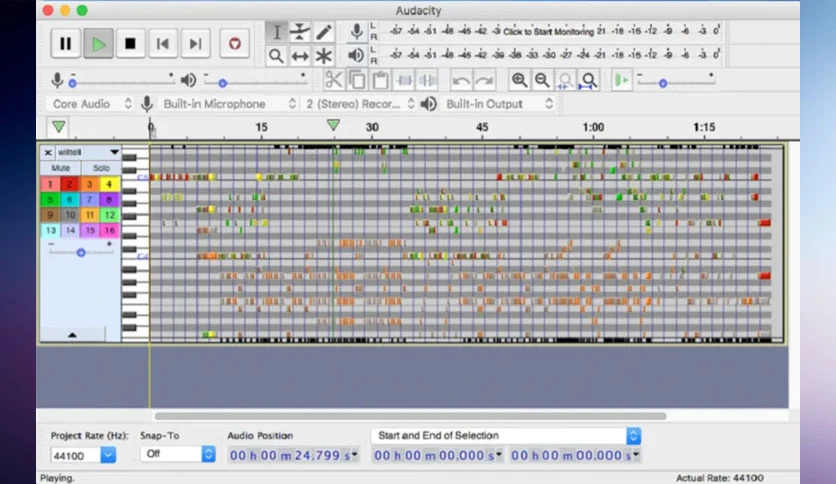Click the Trim audio icon
836x484 pixels.
click(x=404, y=80)
